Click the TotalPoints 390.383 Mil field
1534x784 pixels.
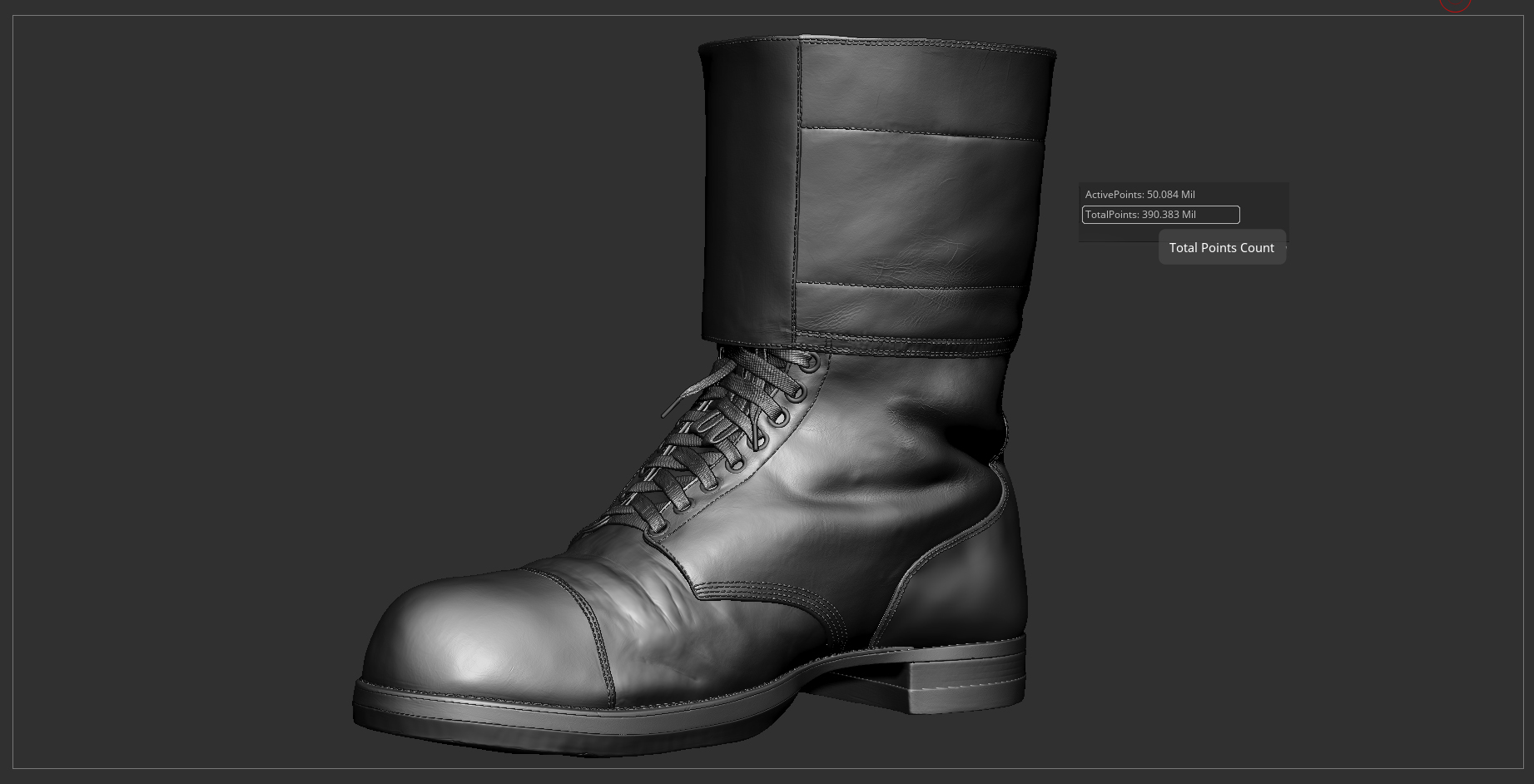1160,215
